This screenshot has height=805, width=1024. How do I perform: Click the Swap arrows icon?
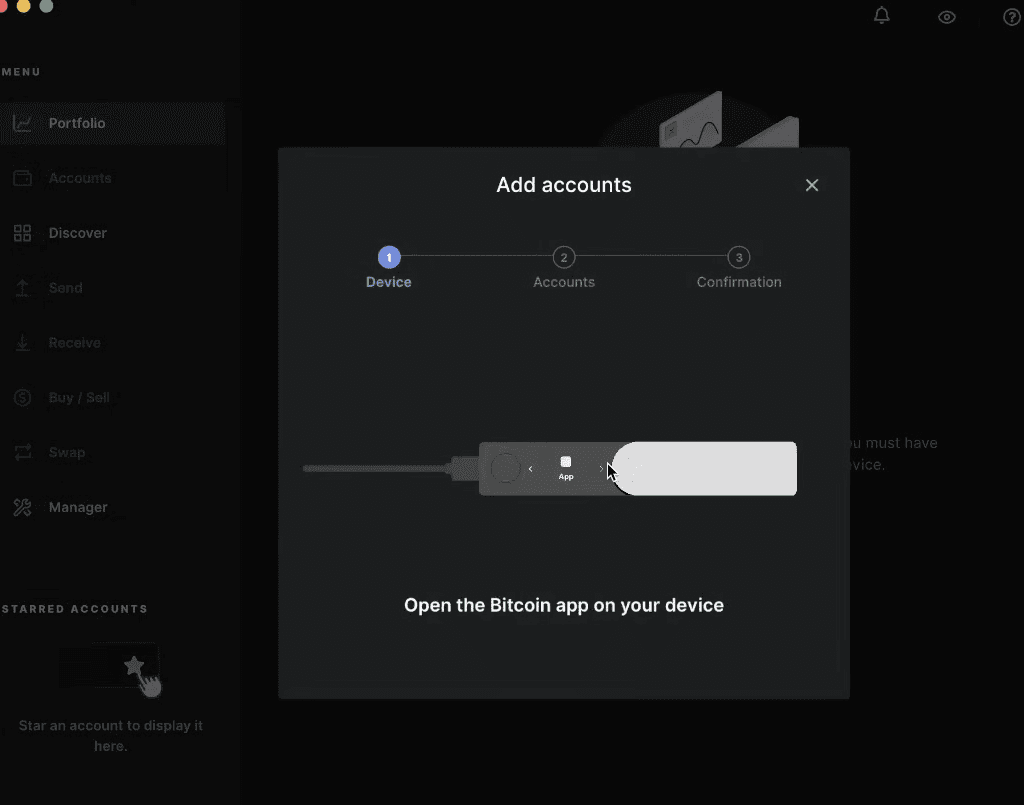22,452
